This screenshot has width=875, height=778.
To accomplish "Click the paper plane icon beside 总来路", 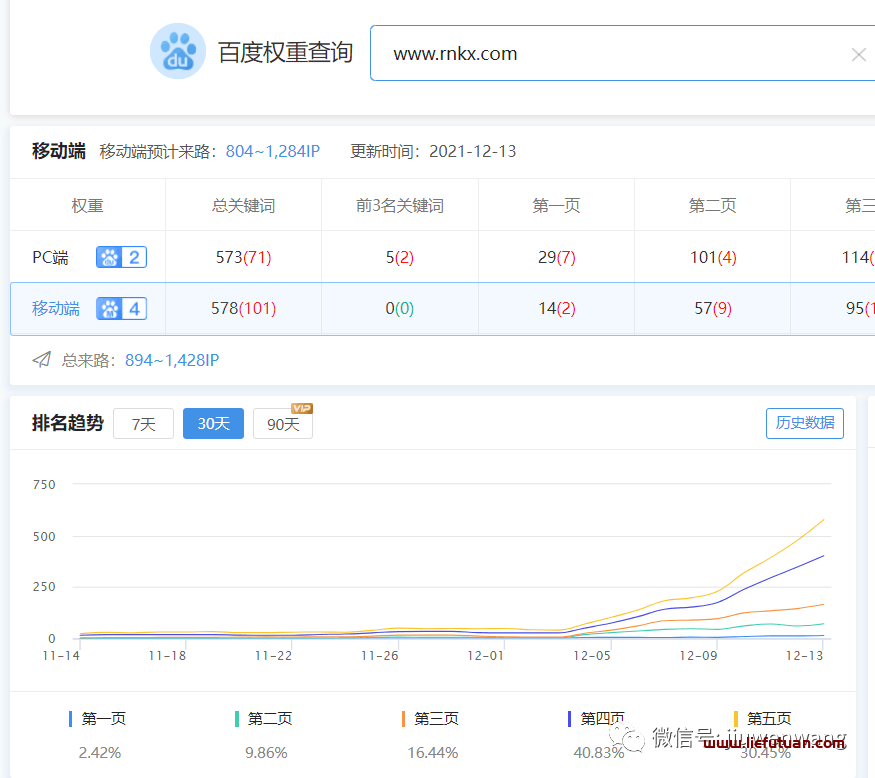I will click(42, 360).
